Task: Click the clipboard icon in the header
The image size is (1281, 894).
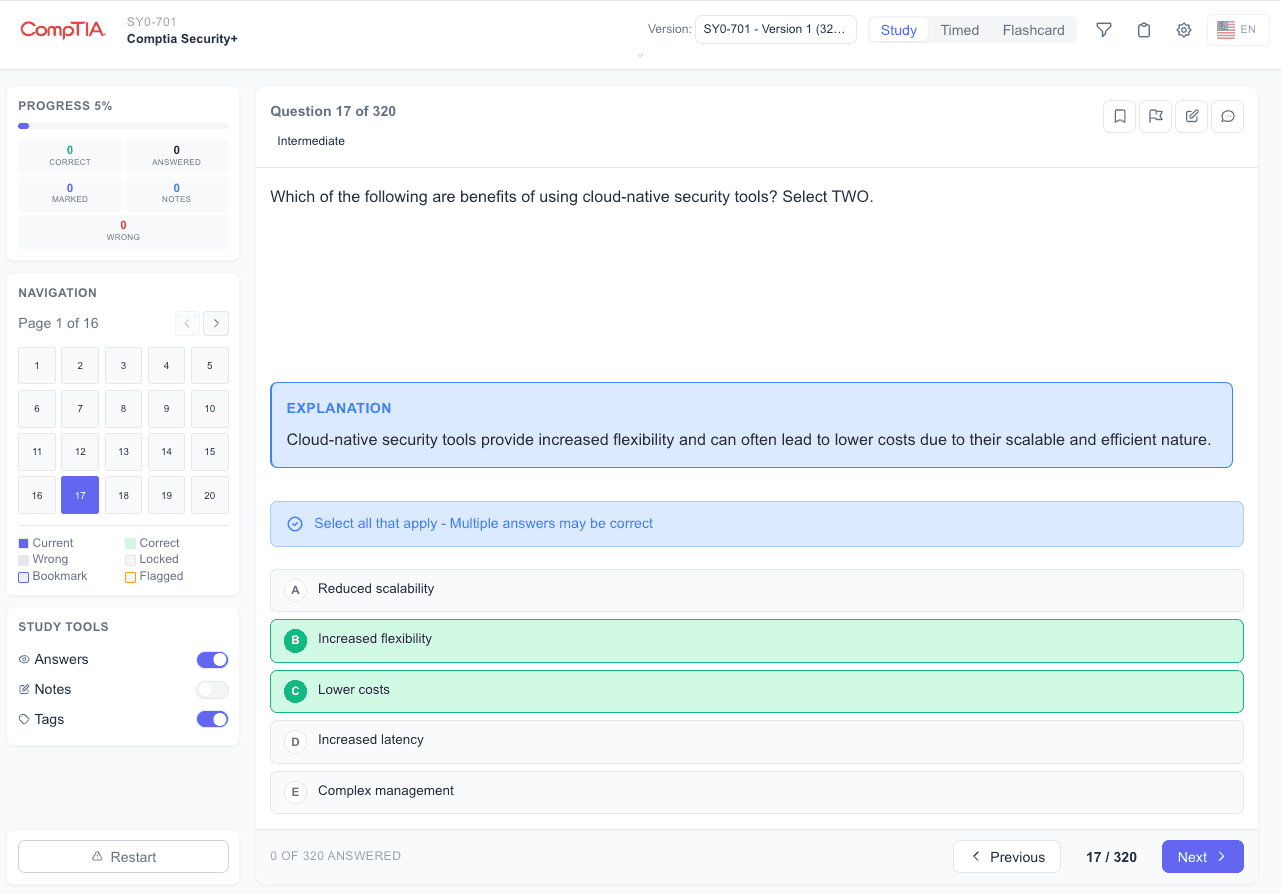Action: [x=1143, y=30]
